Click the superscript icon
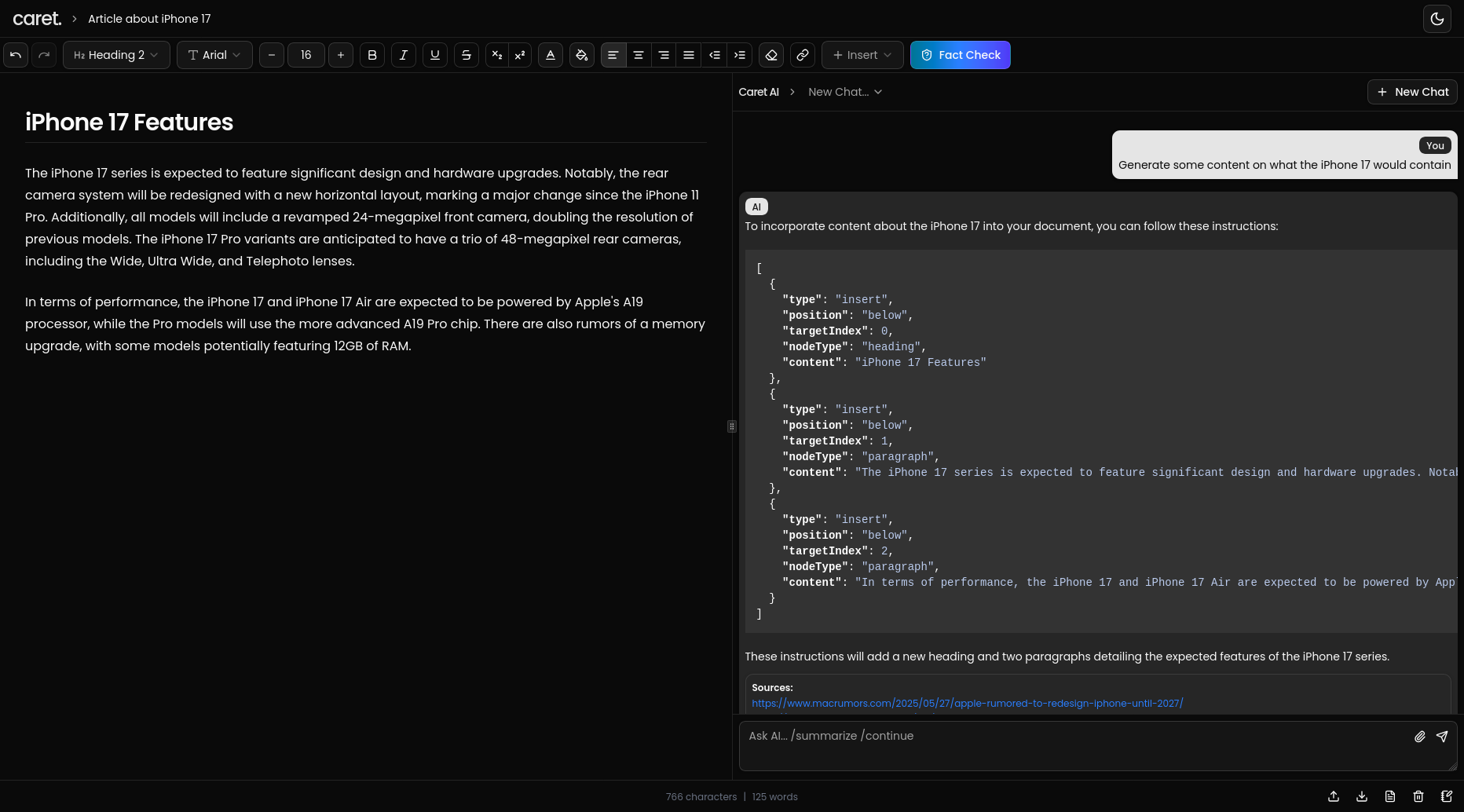The image size is (1464, 812). pyautogui.click(x=520, y=55)
